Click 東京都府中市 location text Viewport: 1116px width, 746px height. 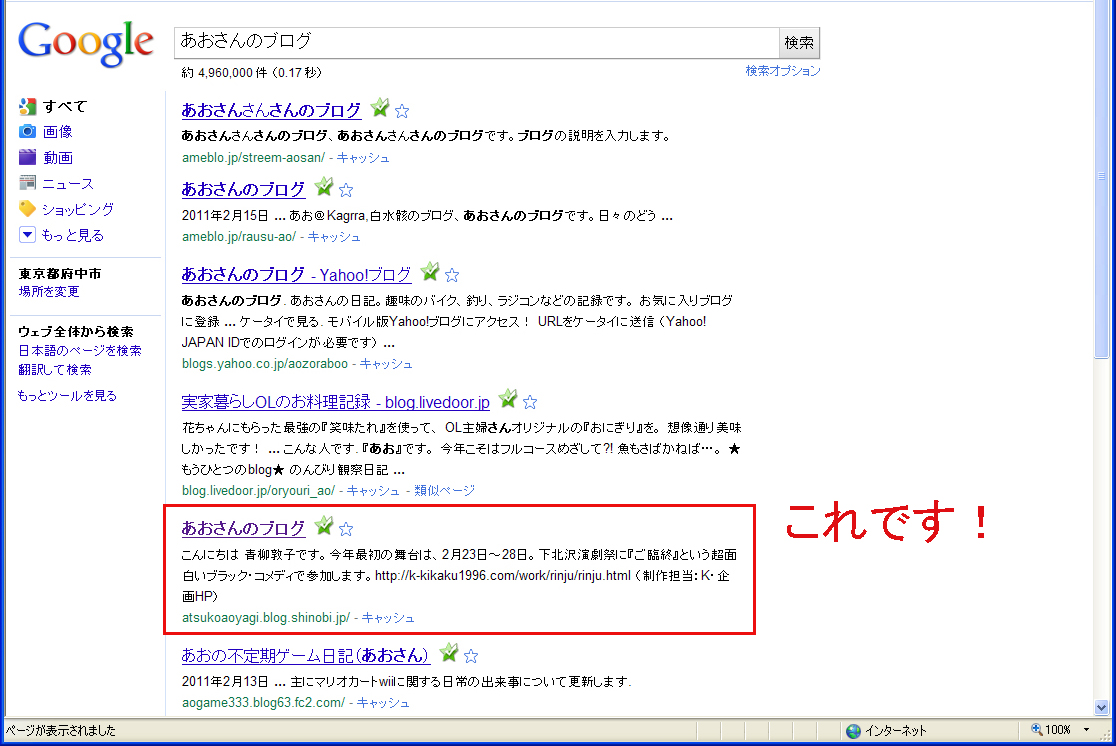coord(60,273)
